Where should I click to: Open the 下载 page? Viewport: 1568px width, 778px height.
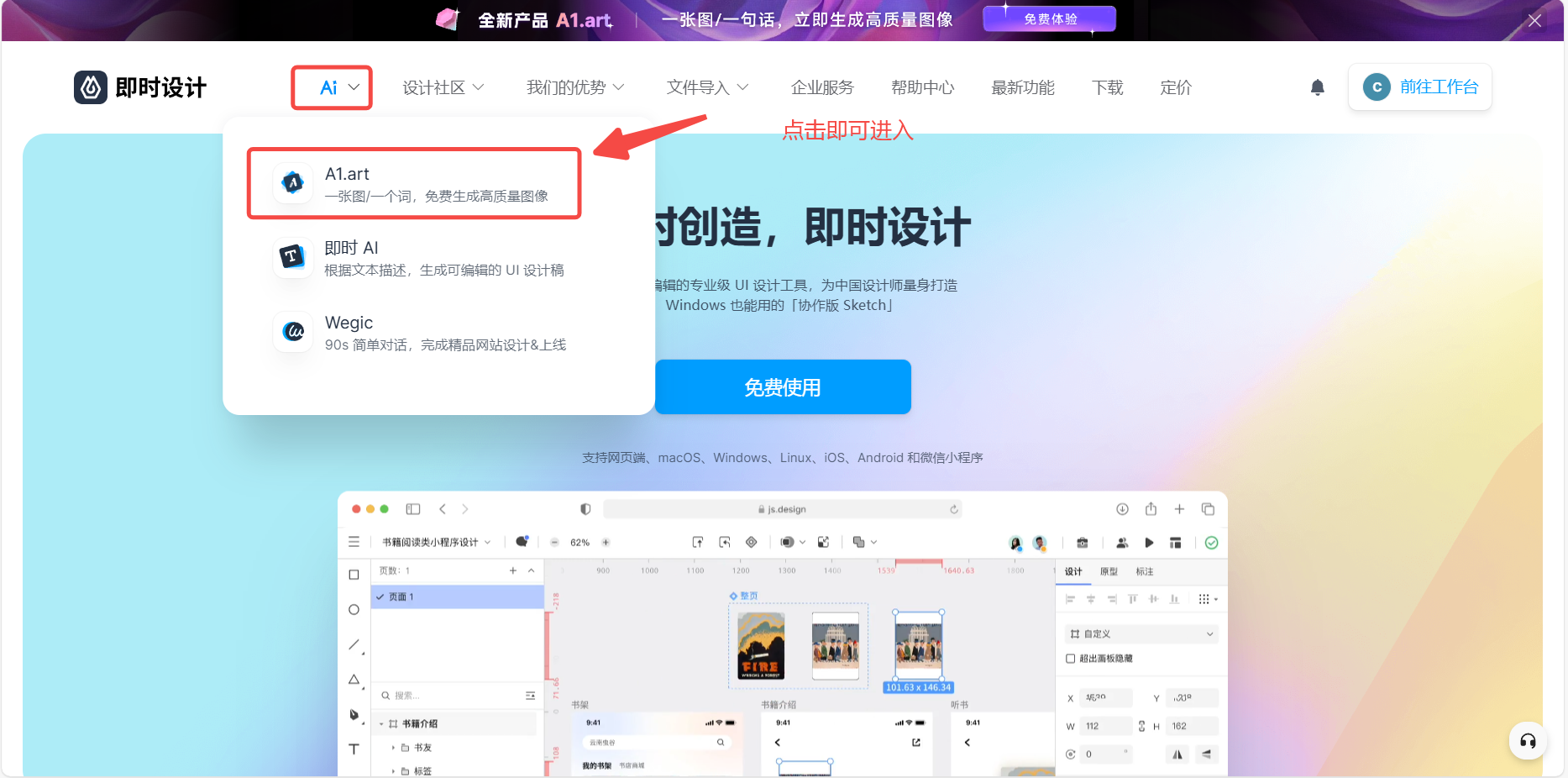[1107, 87]
